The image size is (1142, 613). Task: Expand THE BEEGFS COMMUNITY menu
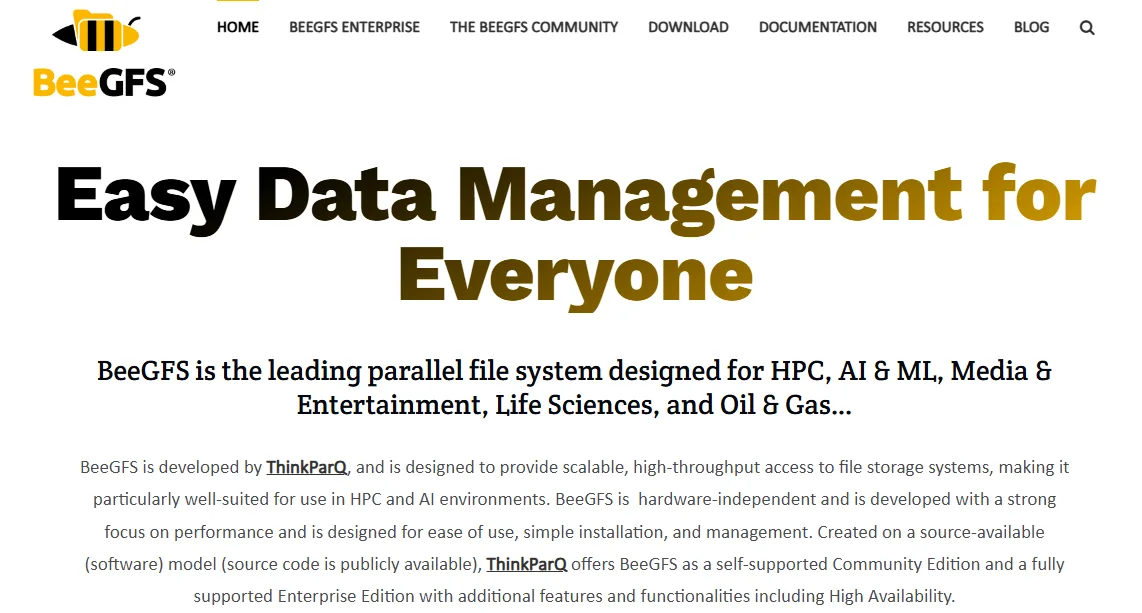pyautogui.click(x=534, y=27)
